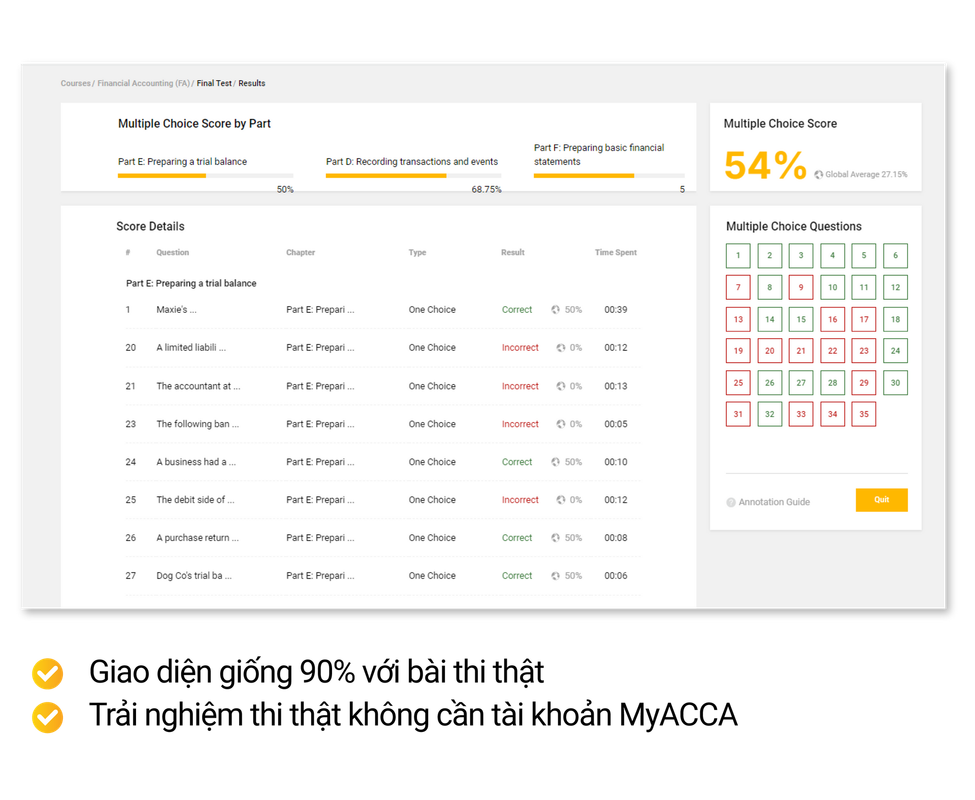Jump to question 22 box
This screenshot has width=975, height=800.
833,351
